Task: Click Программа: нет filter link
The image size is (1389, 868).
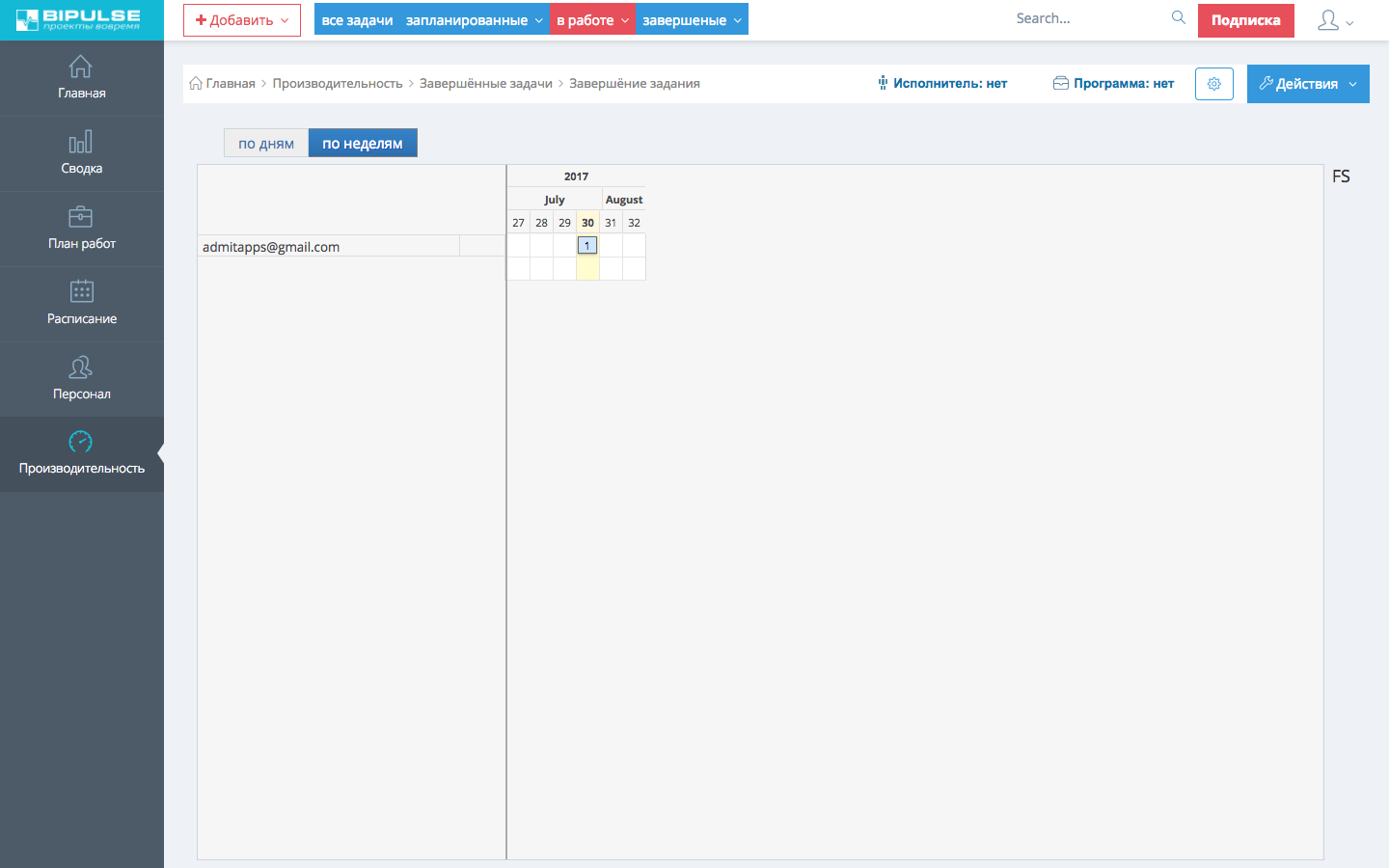Action: tap(1124, 83)
